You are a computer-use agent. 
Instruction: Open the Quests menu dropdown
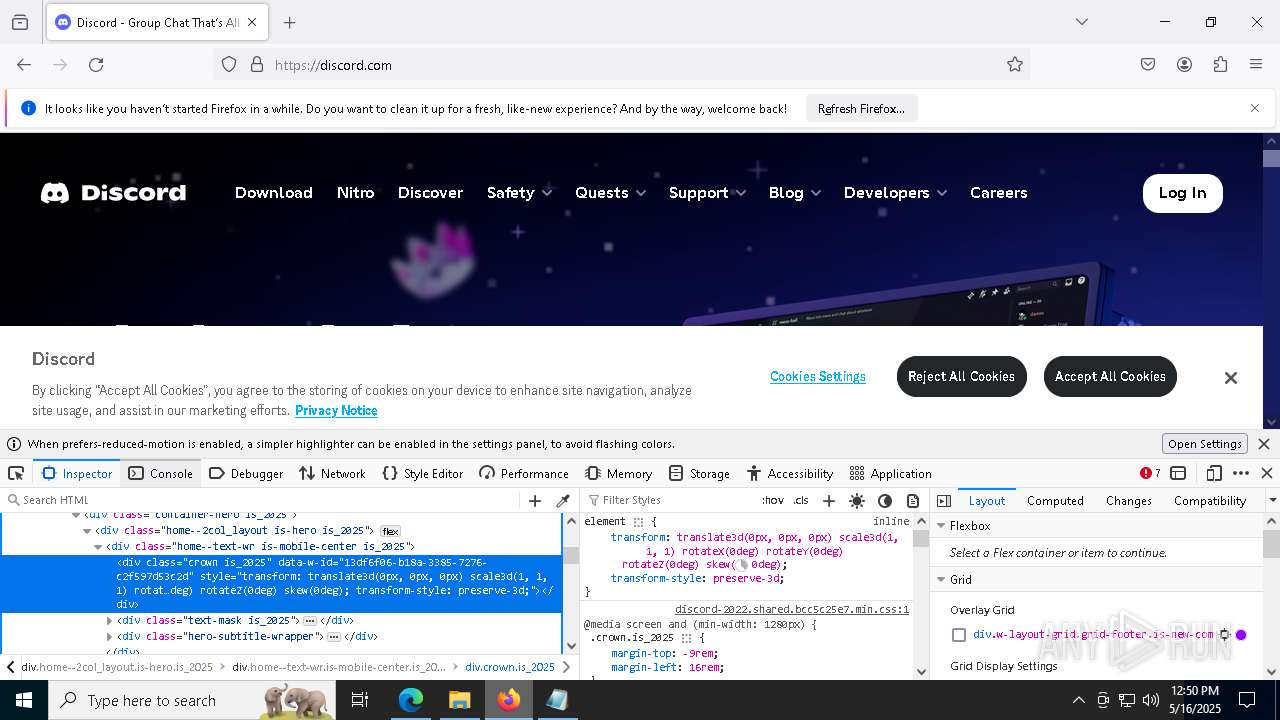[x=610, y=193]
